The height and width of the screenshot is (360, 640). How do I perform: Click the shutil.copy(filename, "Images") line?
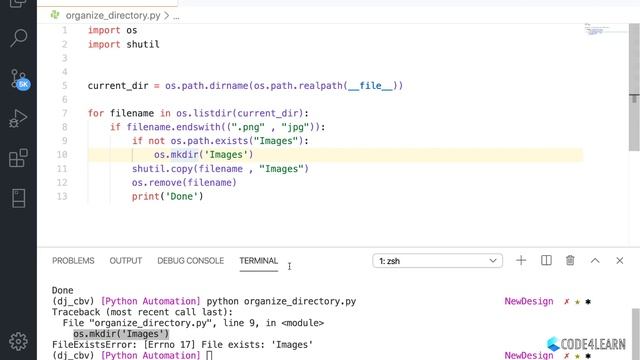coord(220,169)
